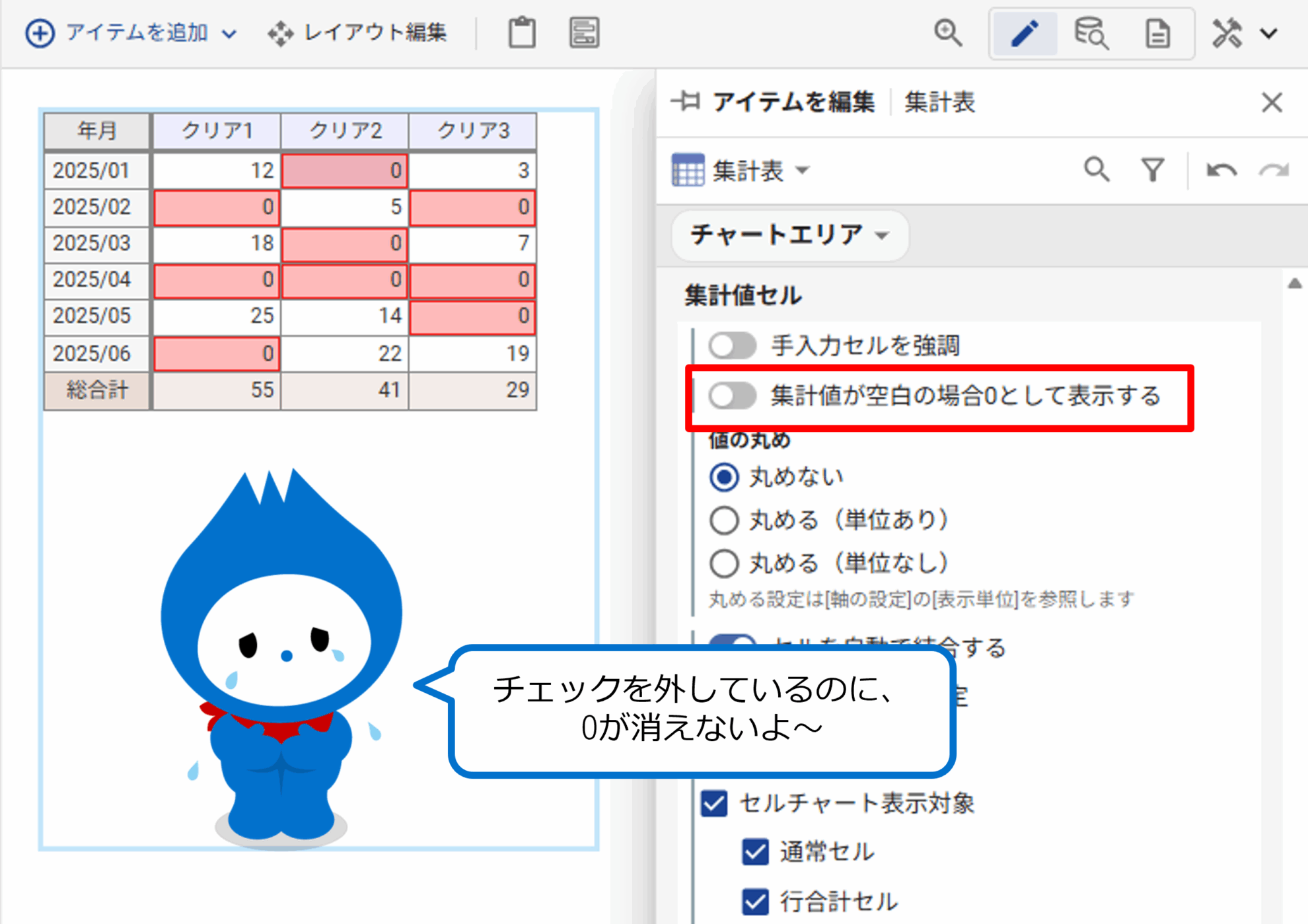
Task: Click the レイアウト編集 button
Action: click(x=358, y=32)
